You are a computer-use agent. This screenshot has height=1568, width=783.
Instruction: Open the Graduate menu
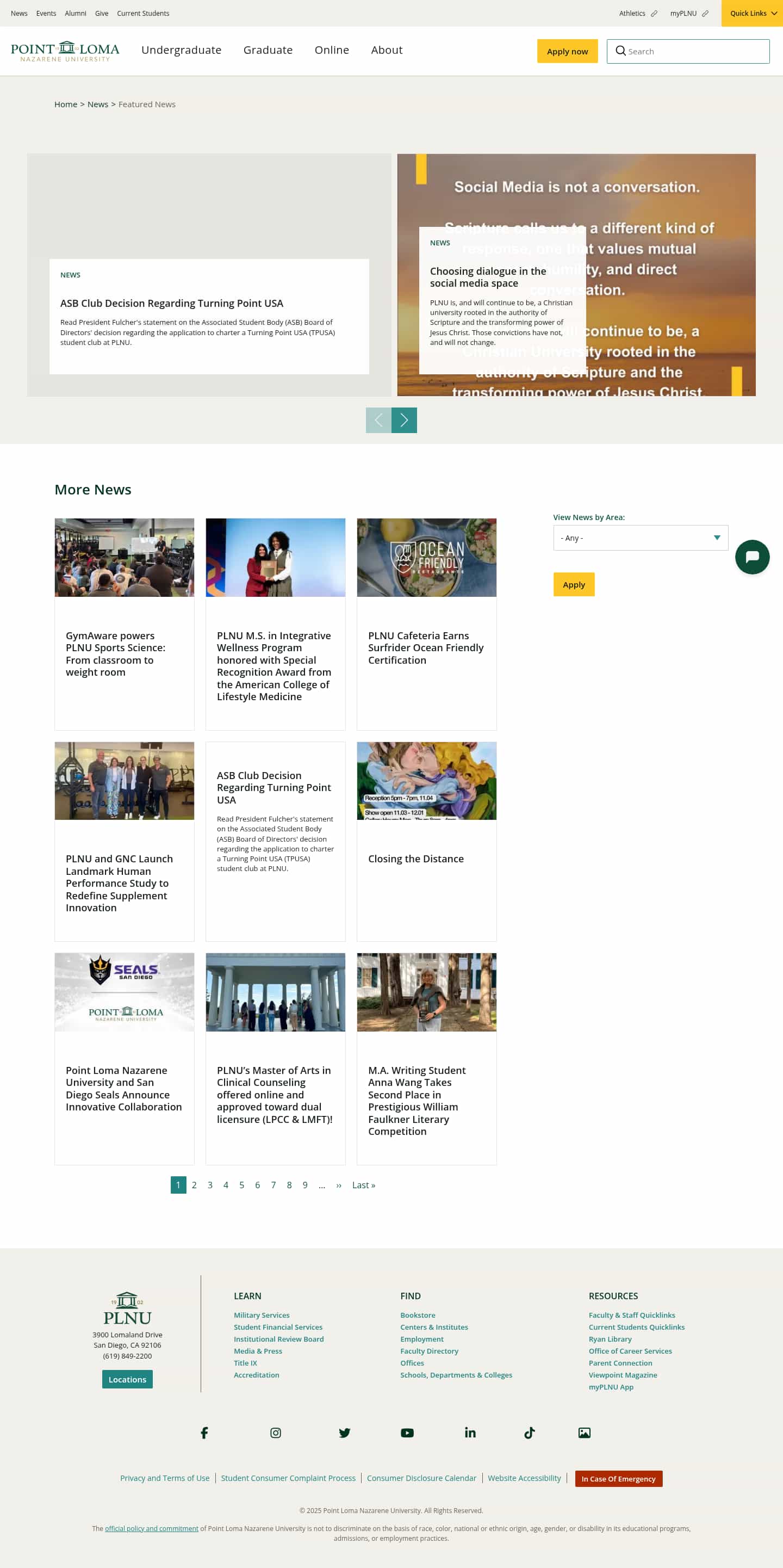[x=268, y=50]
